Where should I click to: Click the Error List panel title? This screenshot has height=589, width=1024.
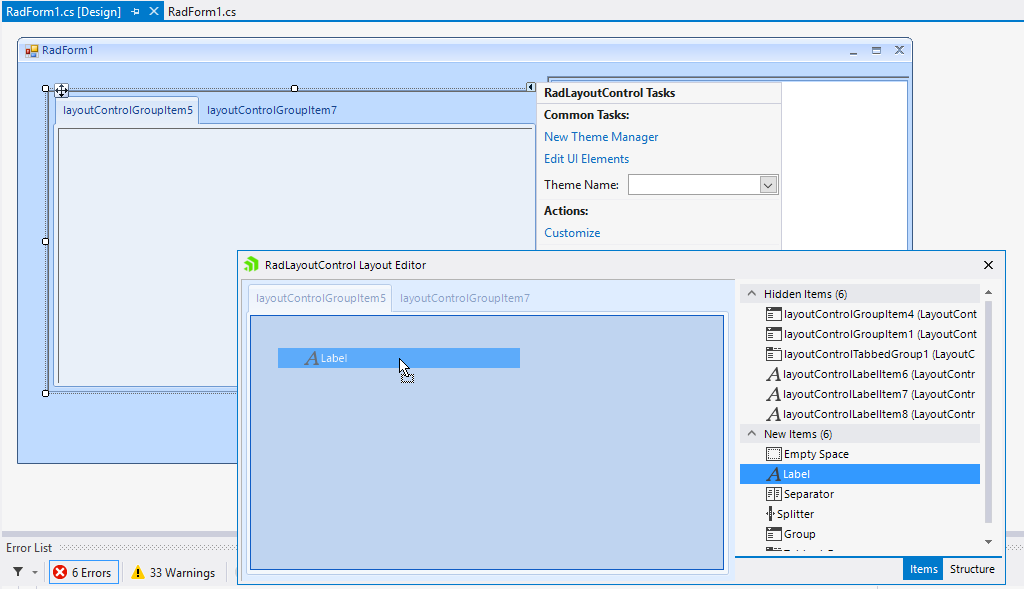[x=29, y=548]
